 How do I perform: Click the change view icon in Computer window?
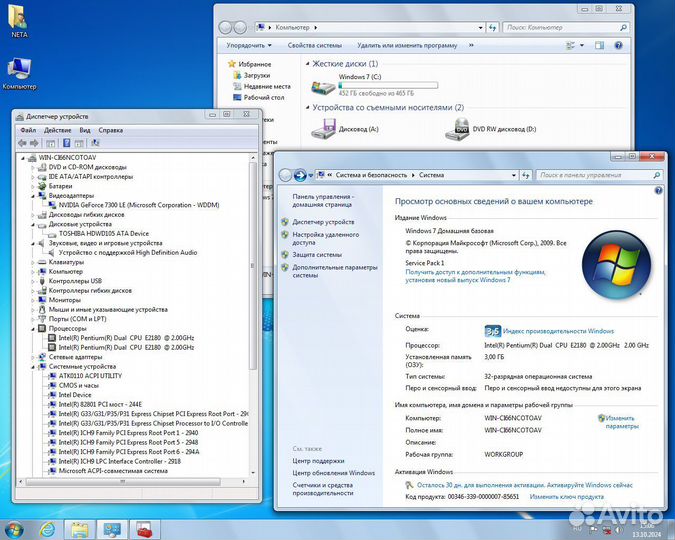570,45
